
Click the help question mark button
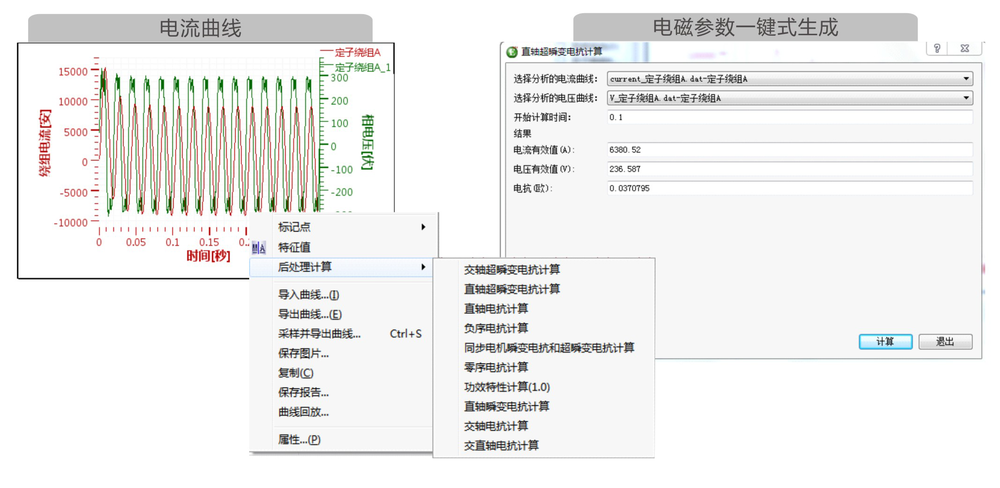pyautogui.click(x=936, y=48)
